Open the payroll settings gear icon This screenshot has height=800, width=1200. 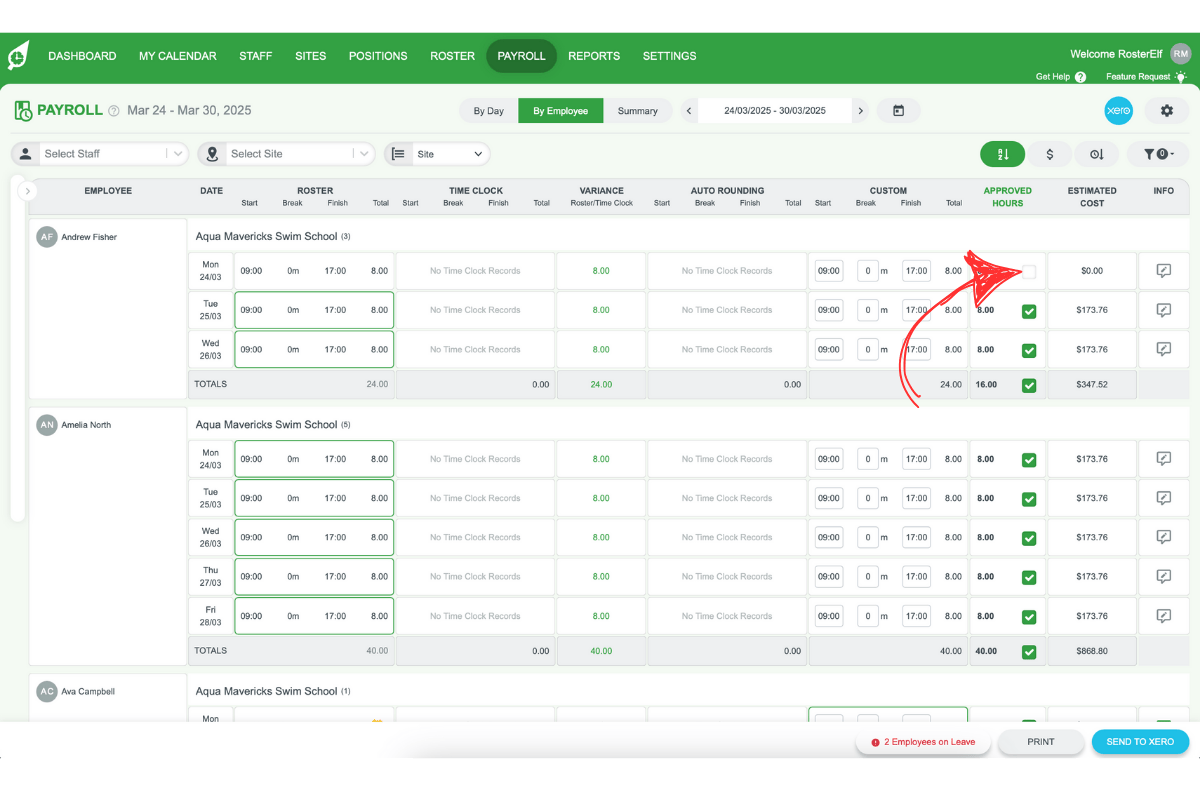1166,111
